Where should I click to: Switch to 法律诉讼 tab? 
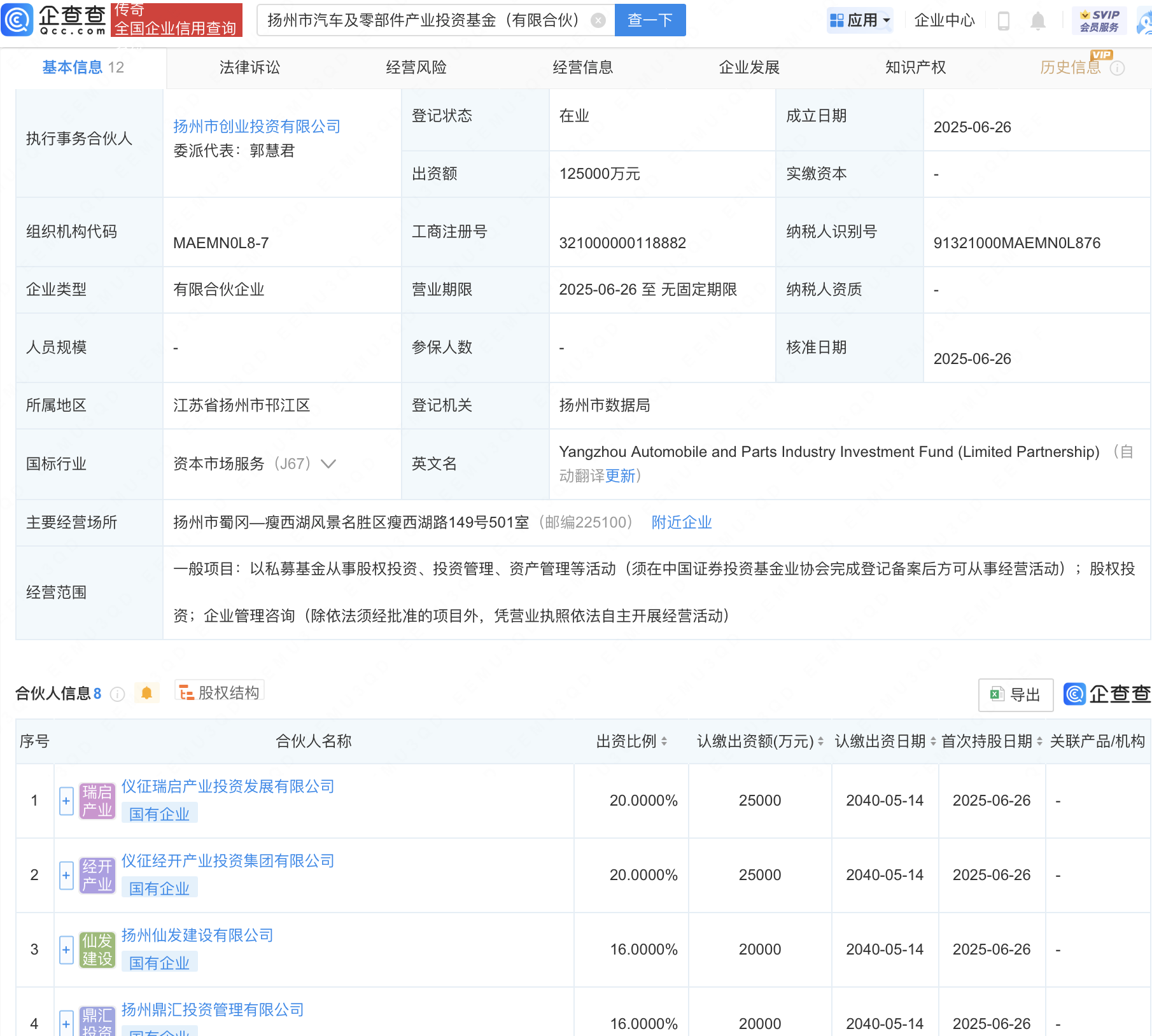pyautogui.click(x=249, y=67)
